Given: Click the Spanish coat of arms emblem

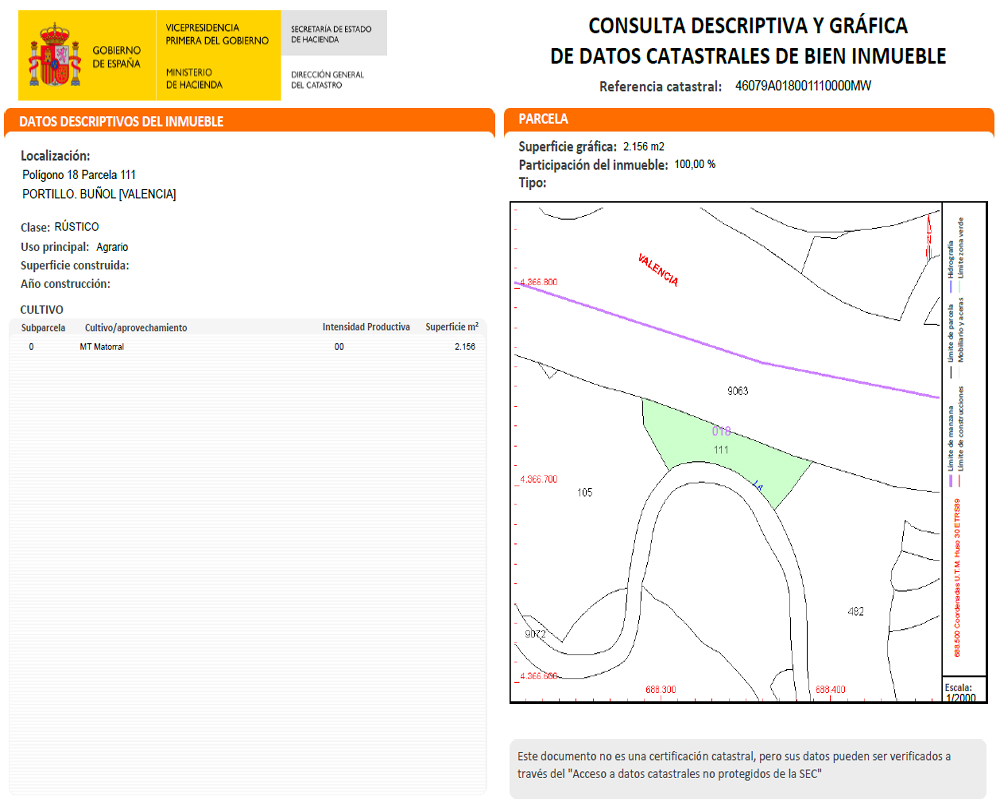Looking at the screenshot, I should coord(53,56).
